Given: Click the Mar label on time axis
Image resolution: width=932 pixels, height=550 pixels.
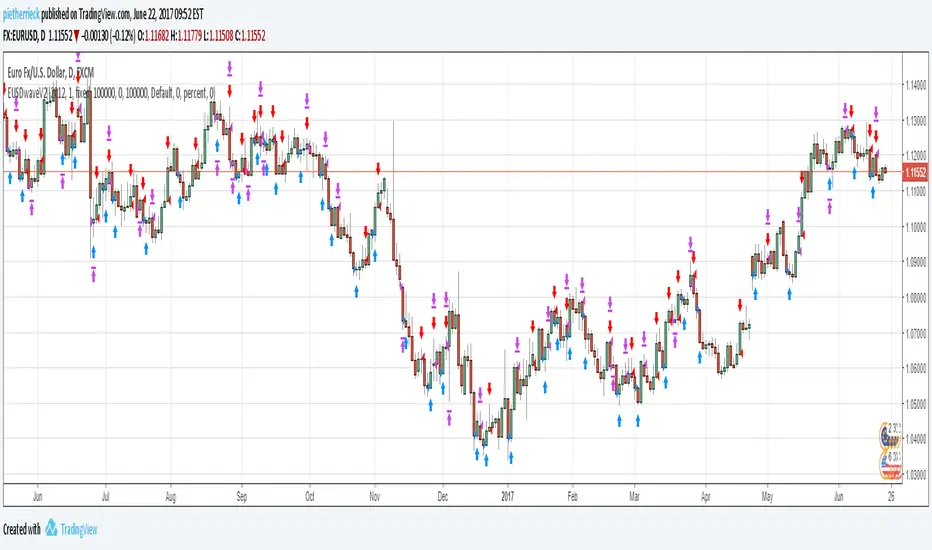Looking at the screenshot, I should point(634,496).
